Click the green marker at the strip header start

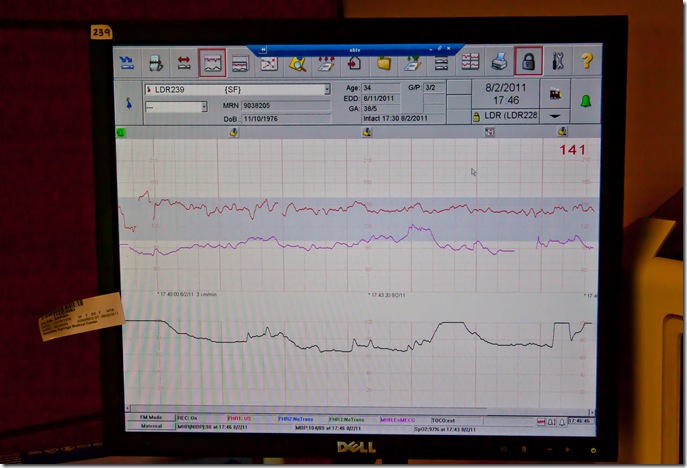click(120, 132)
